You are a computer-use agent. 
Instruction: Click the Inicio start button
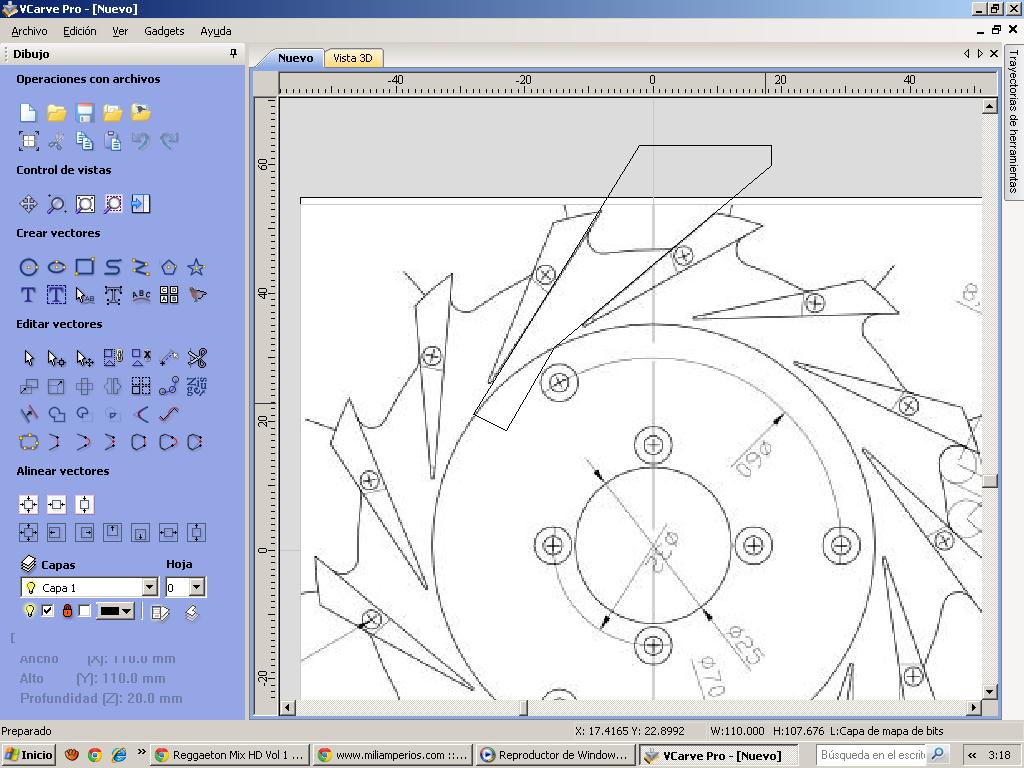pos(29,755)
